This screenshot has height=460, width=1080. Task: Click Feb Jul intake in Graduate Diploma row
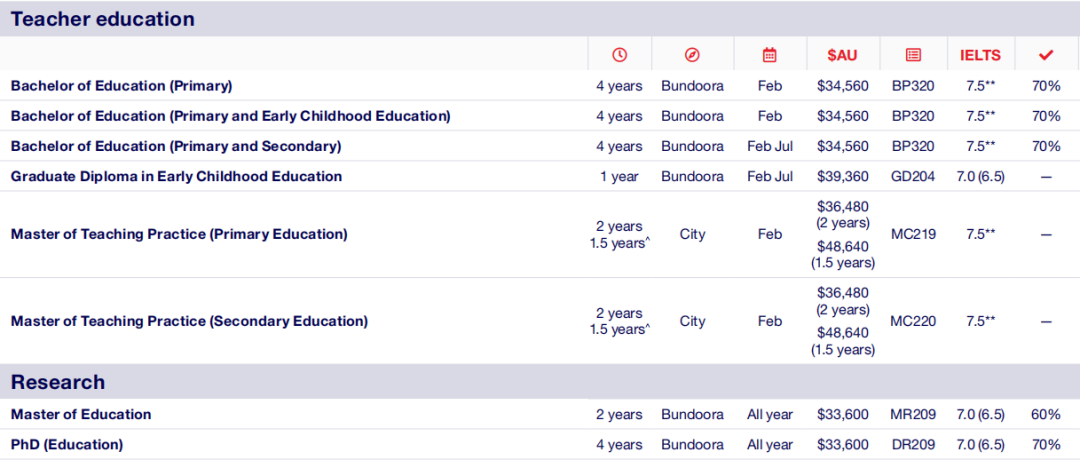pyautogui.click(x=769, y=176)
